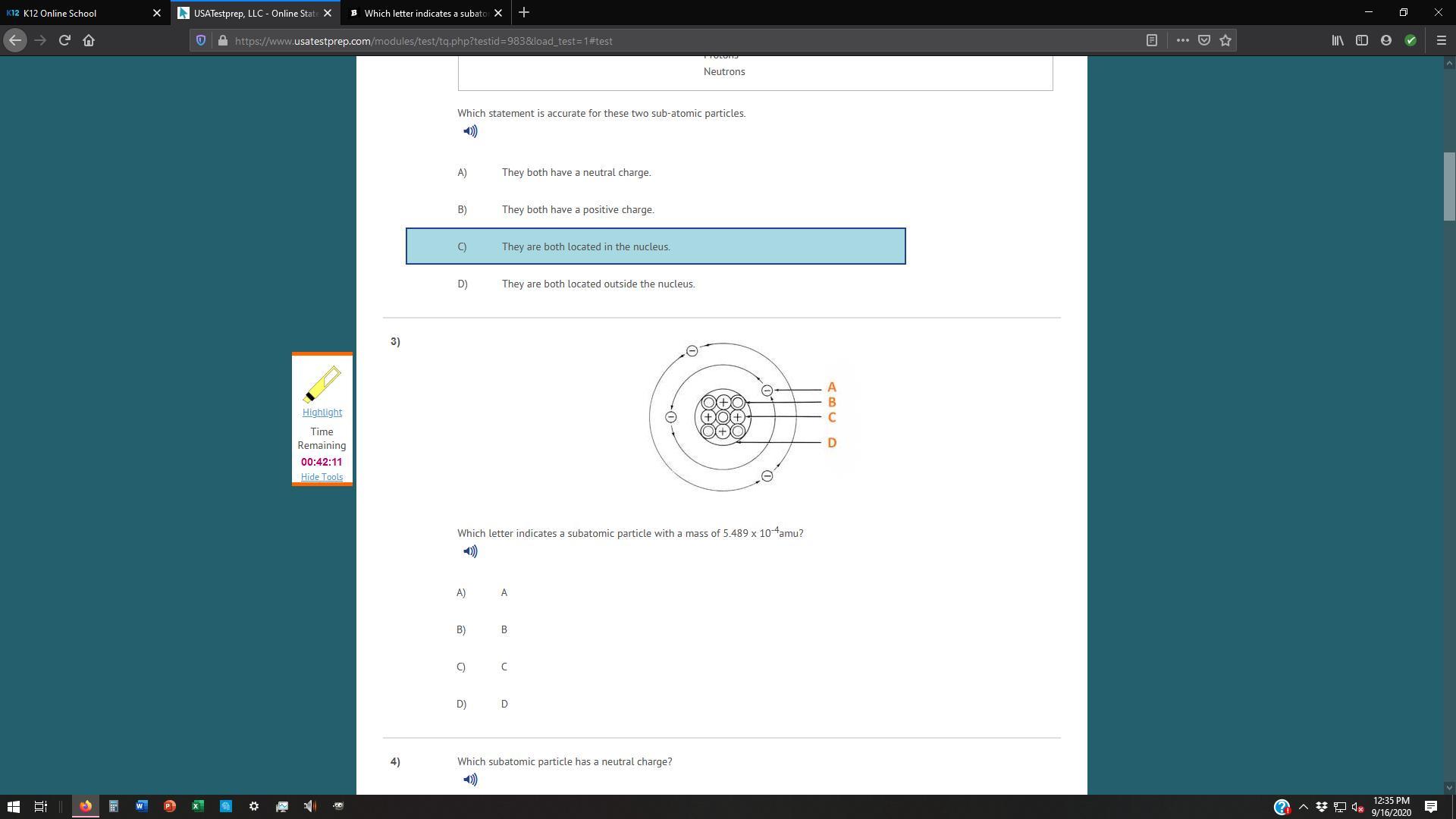1456x819 pixels.
Task: Toggle reader view in the address bar
Action: (x=1151, y=41)
